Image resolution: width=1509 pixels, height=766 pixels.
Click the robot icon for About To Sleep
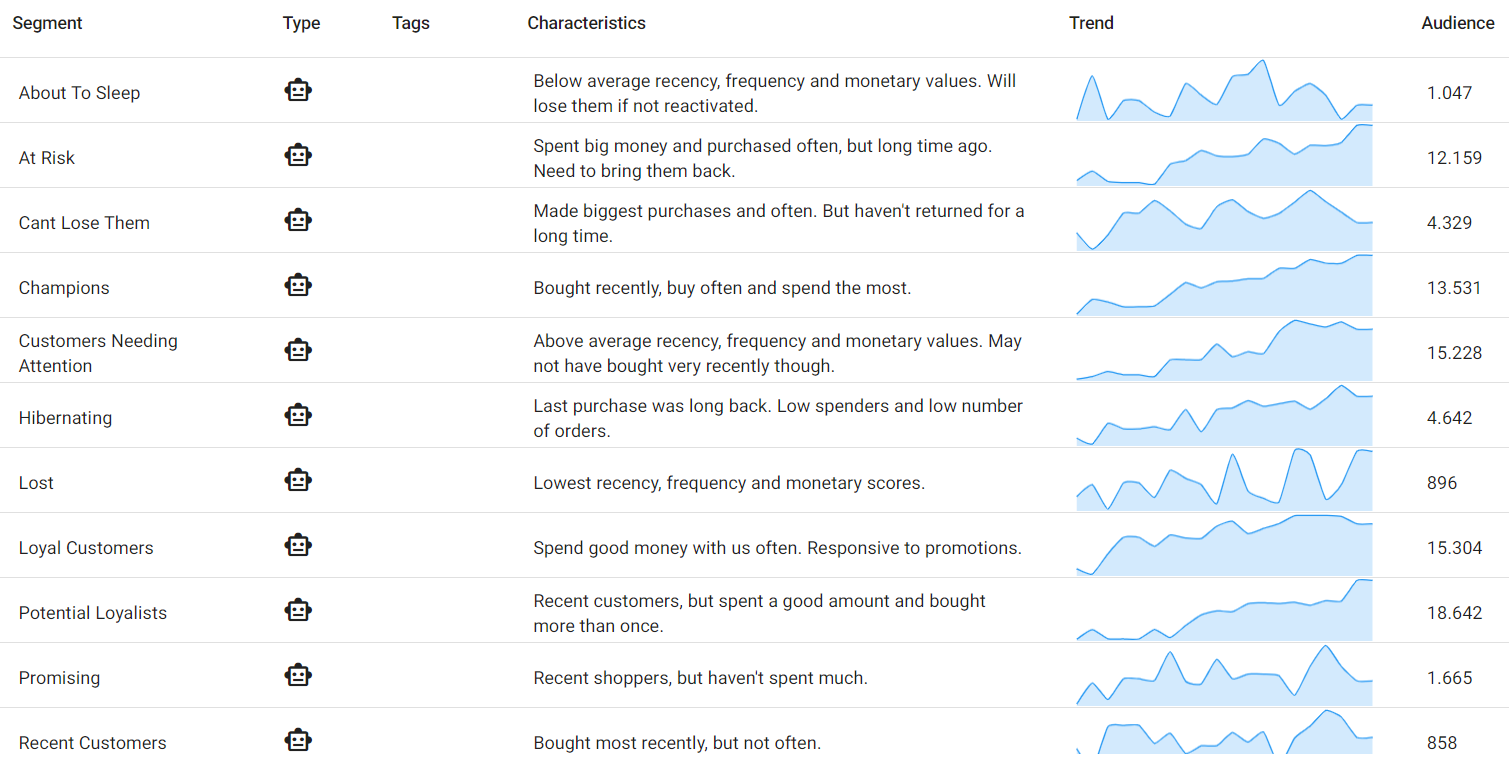tap(298, 91)
